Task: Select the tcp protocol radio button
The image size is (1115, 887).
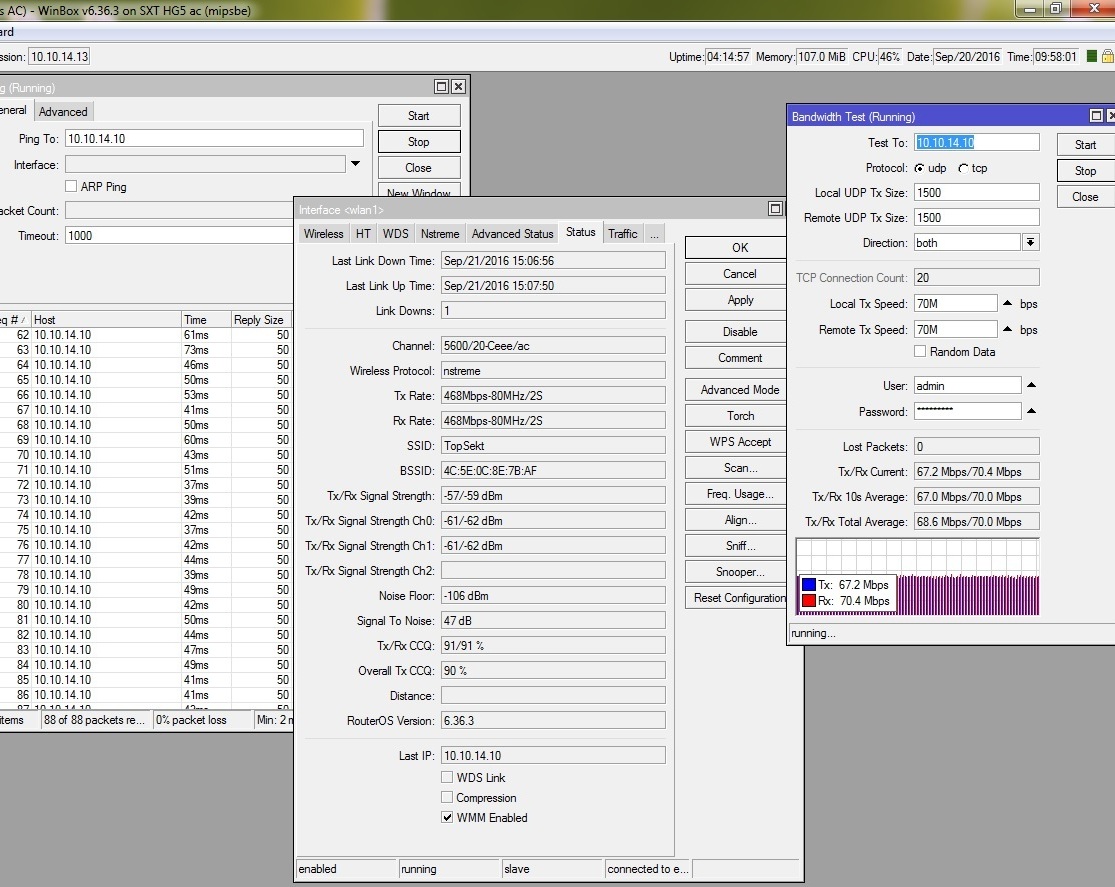Action: 963,168
